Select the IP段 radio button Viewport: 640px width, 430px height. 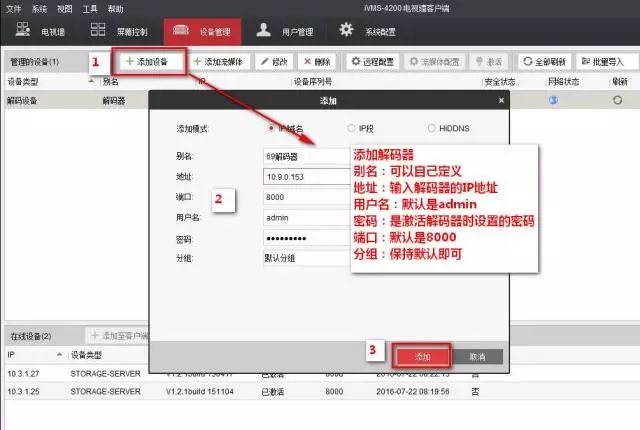coord(350,128)
